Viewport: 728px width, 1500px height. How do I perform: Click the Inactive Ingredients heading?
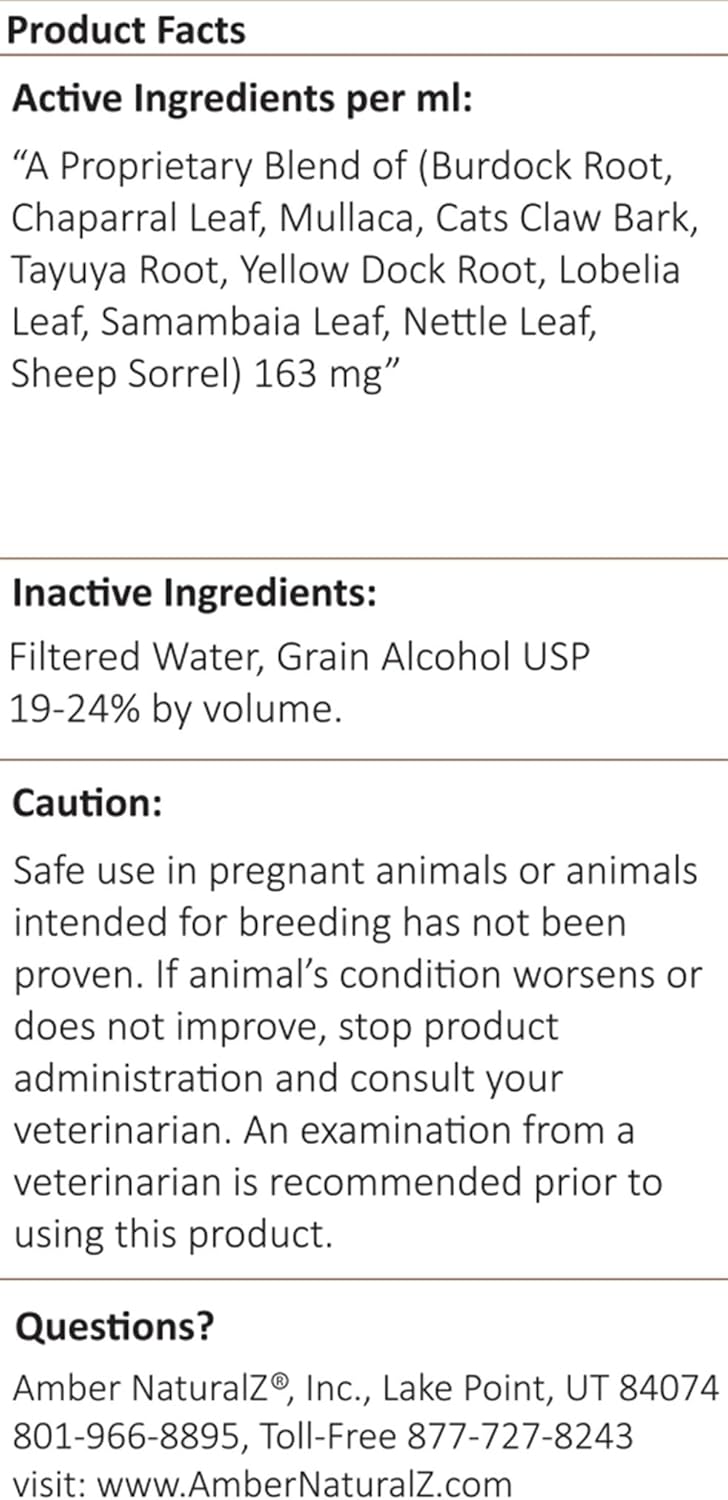click(194, 593)
